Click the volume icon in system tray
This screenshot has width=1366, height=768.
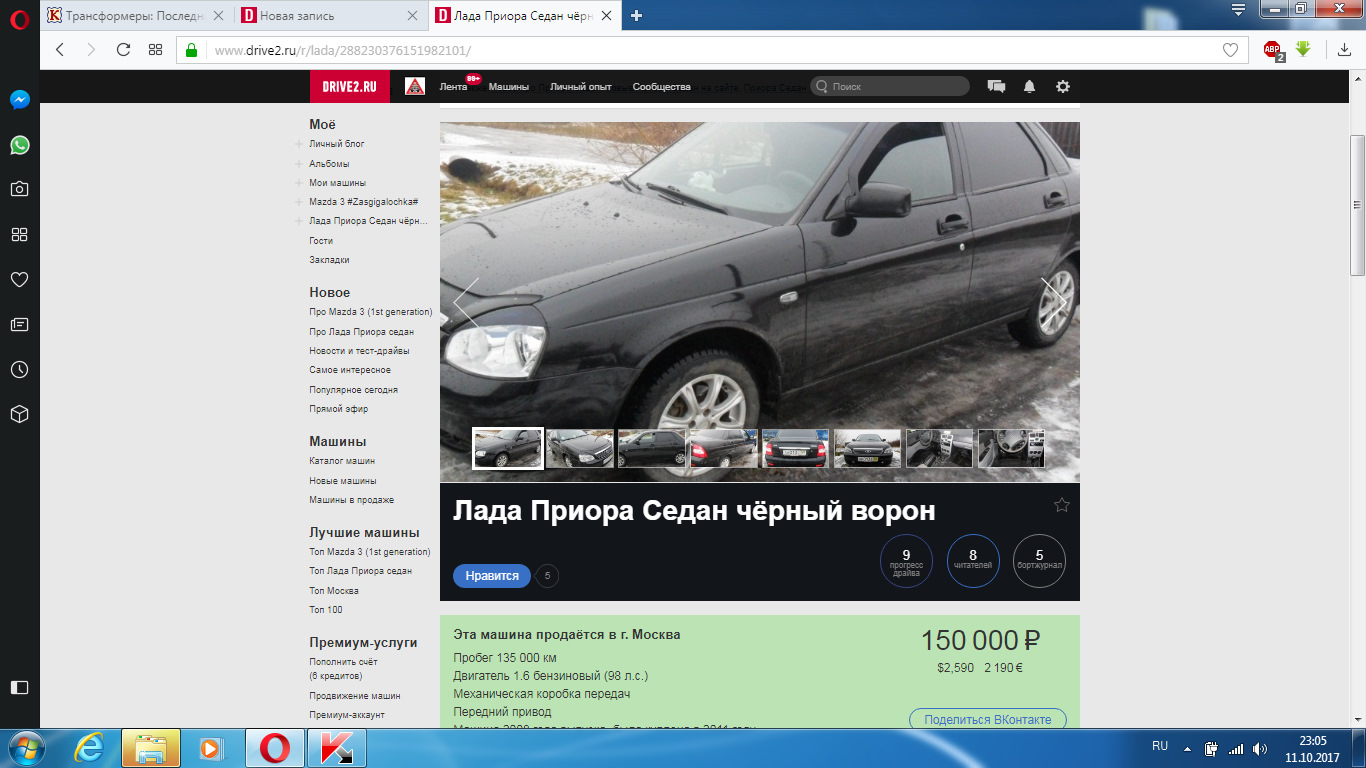(1260, 748)
